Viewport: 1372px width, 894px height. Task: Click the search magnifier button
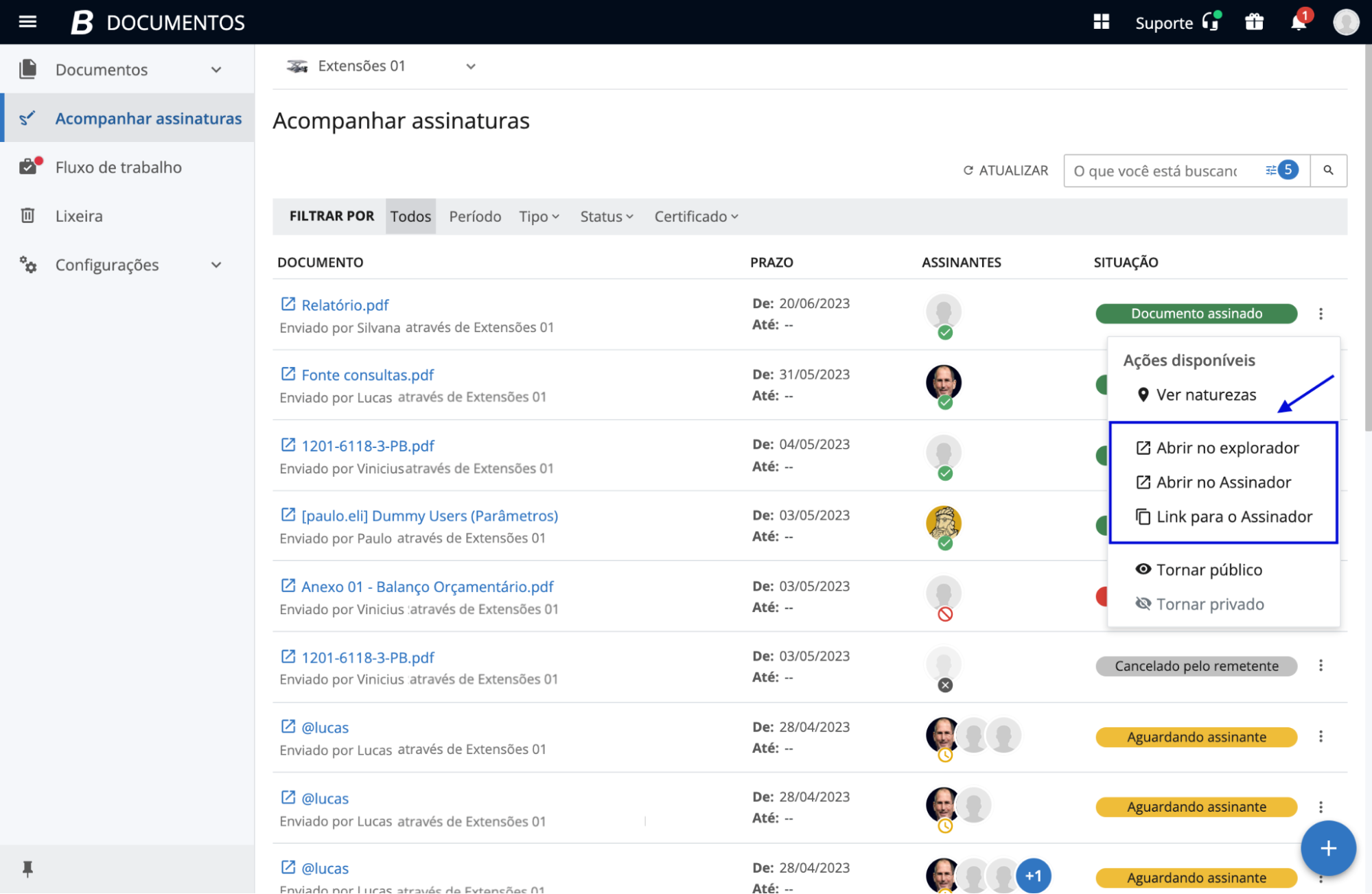click(1328, 170)
